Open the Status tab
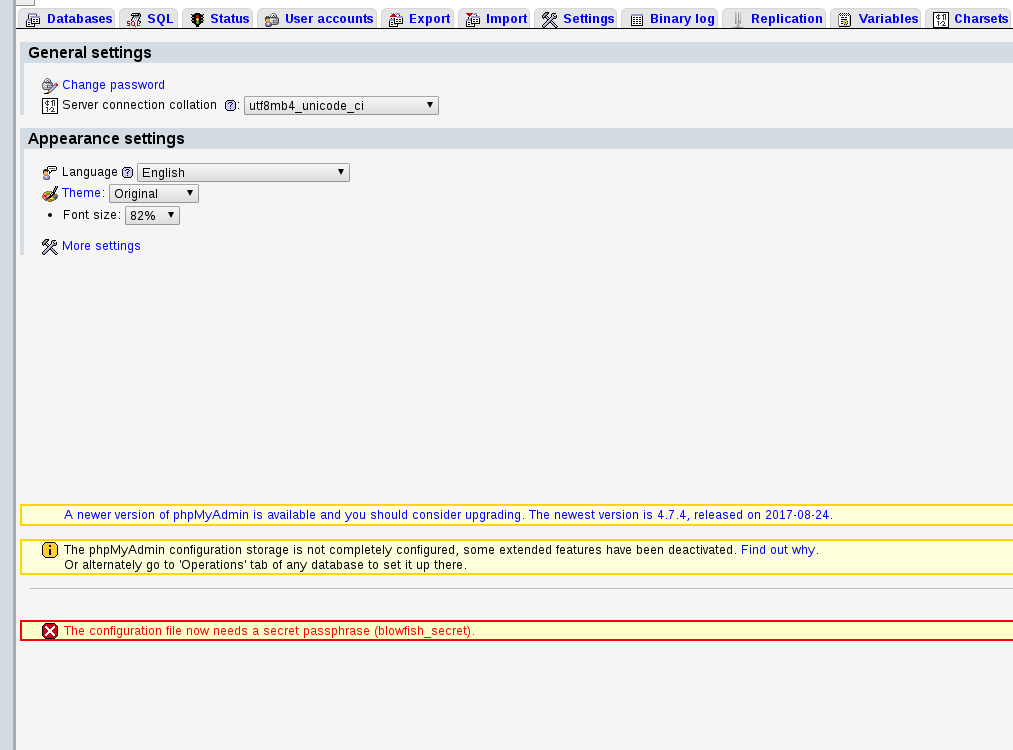Image resolution: width=1013 pixels, height=750 pixels. (218, 19)
